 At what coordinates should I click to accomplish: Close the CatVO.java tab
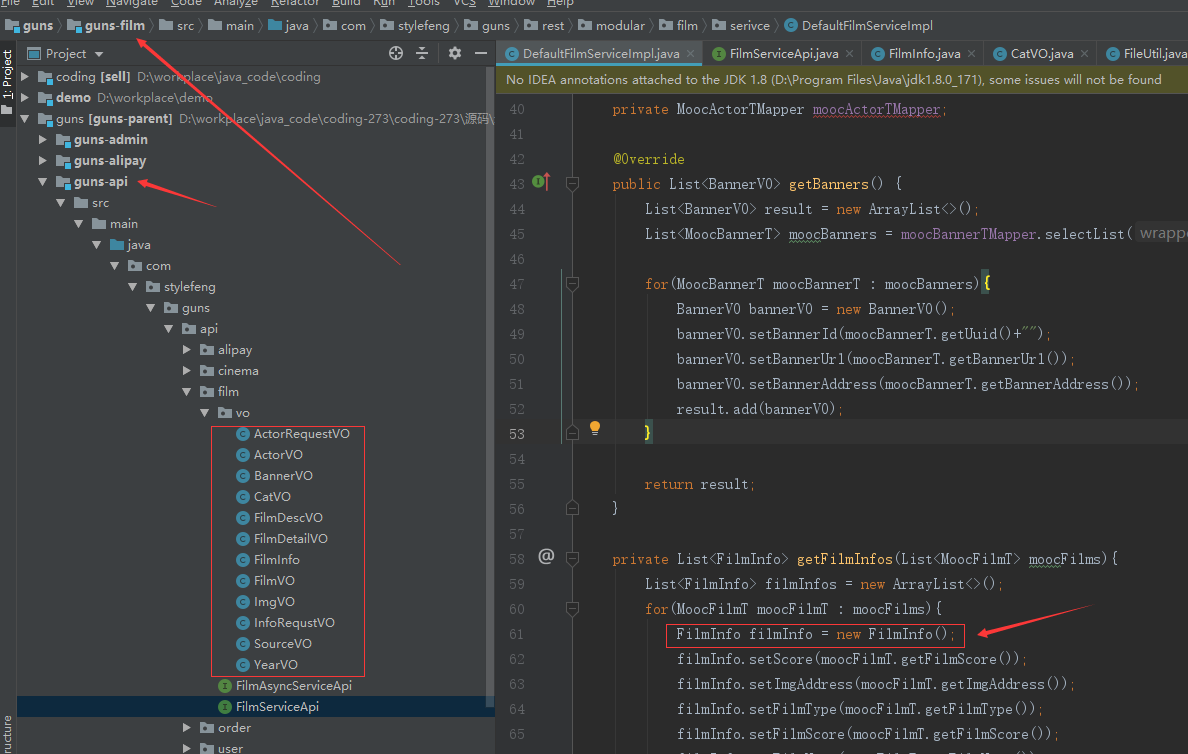click(1085, 54)
